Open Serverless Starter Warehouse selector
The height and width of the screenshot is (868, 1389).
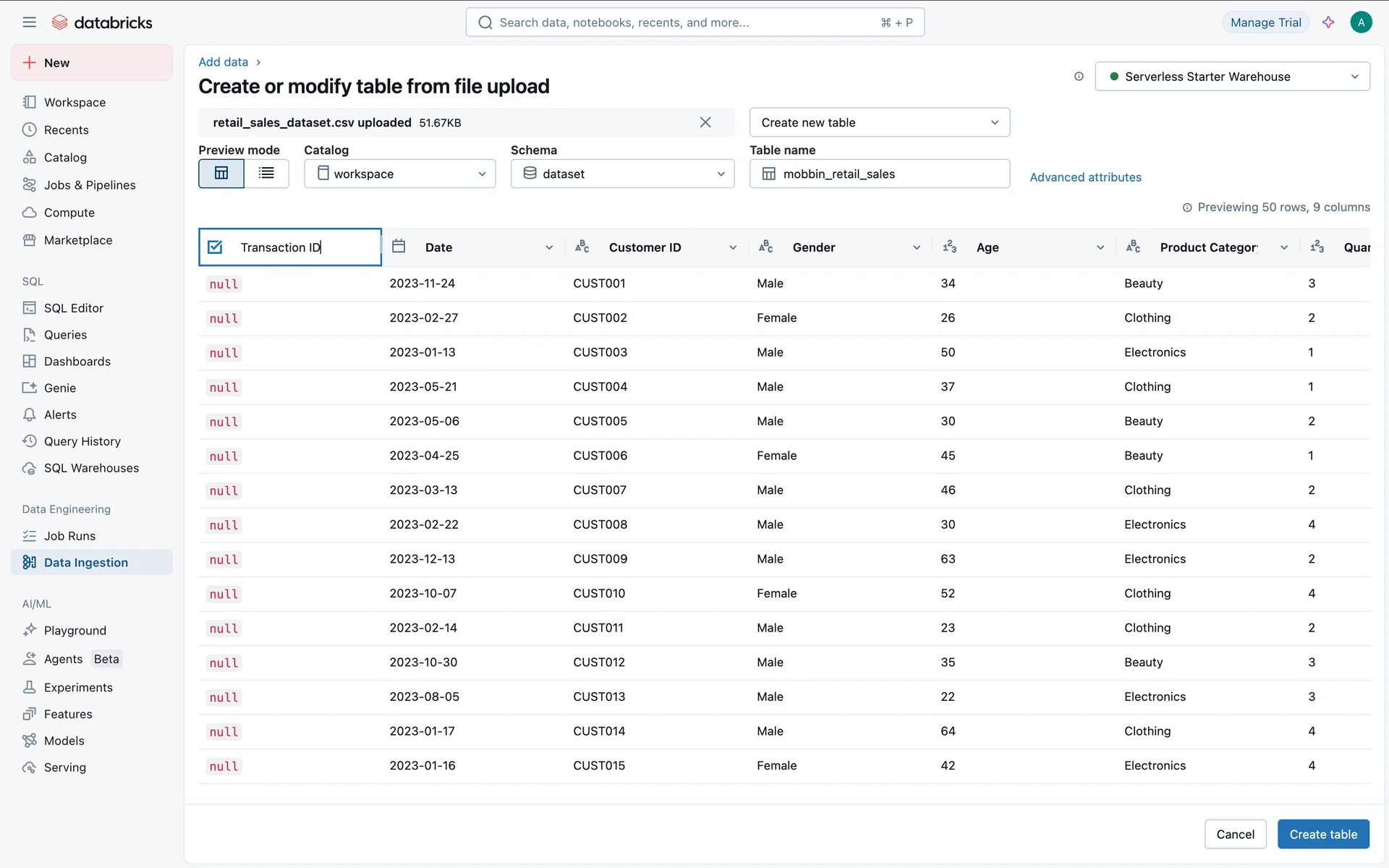click(x=1232, y=77)
